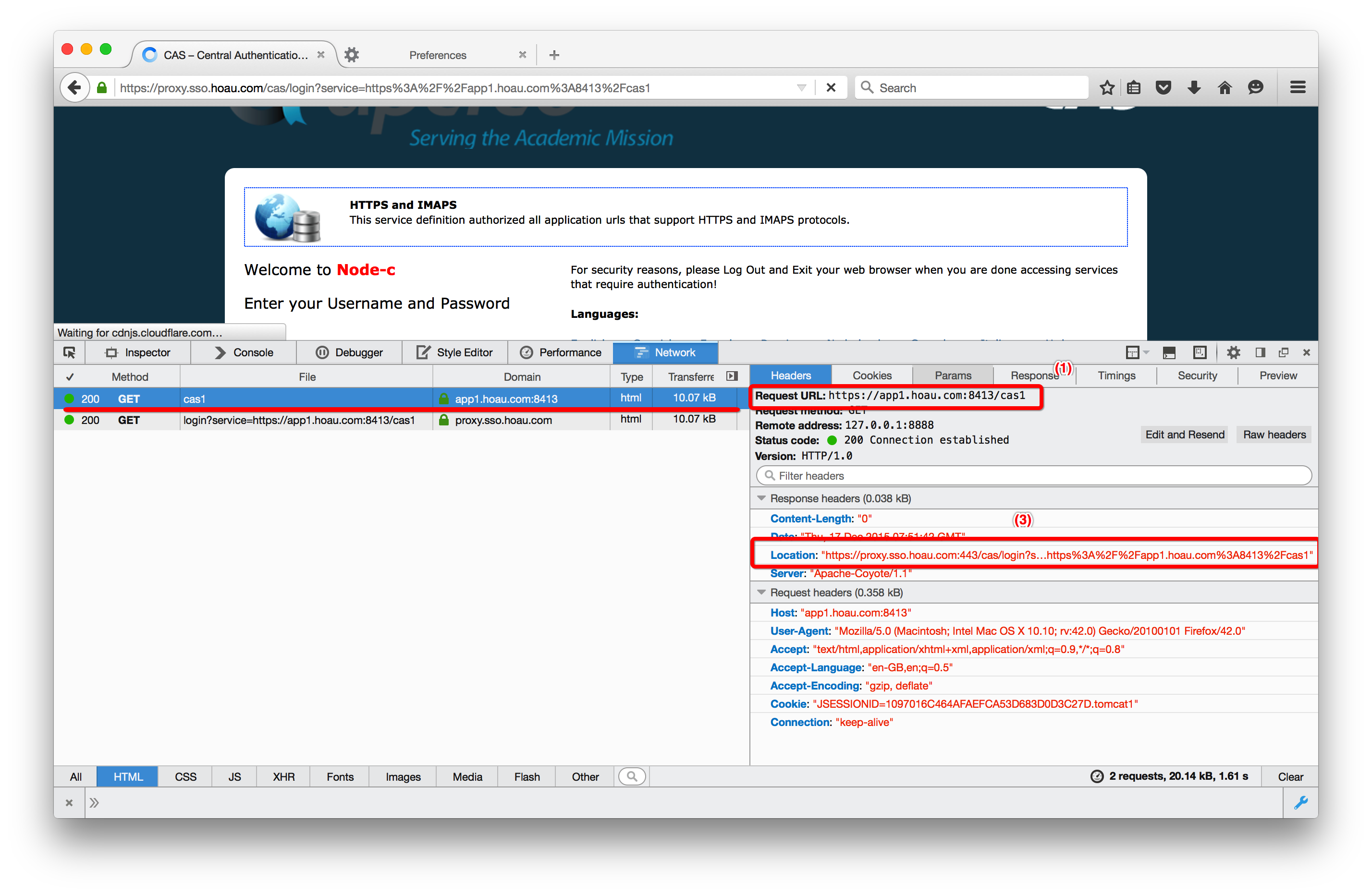Bookmark this page with the star icon
1372x895 pixels.
point(1106,87)
